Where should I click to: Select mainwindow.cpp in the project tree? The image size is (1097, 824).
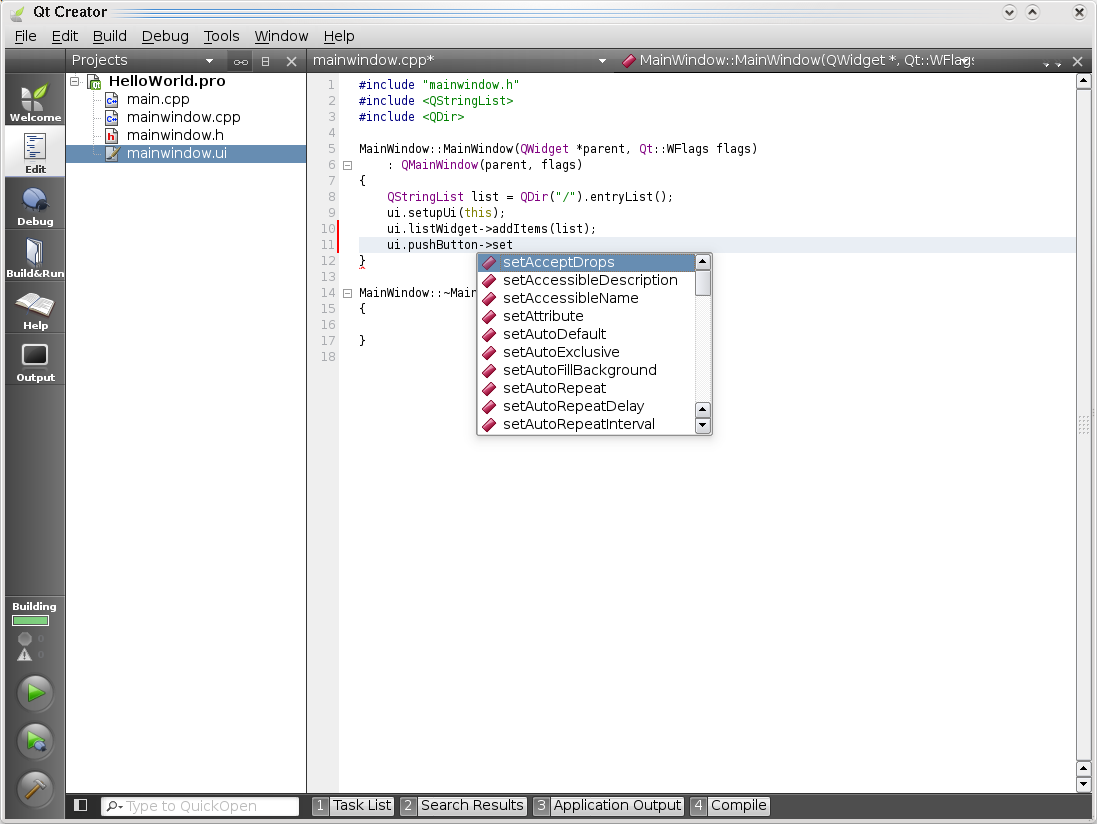pyautogui.click(x=183, y=118)
